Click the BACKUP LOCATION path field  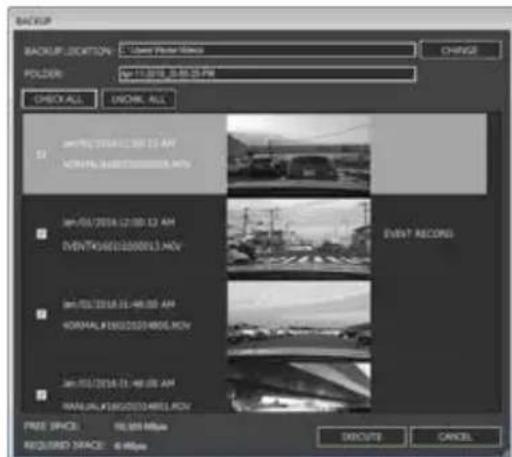[x=267, y=50]
